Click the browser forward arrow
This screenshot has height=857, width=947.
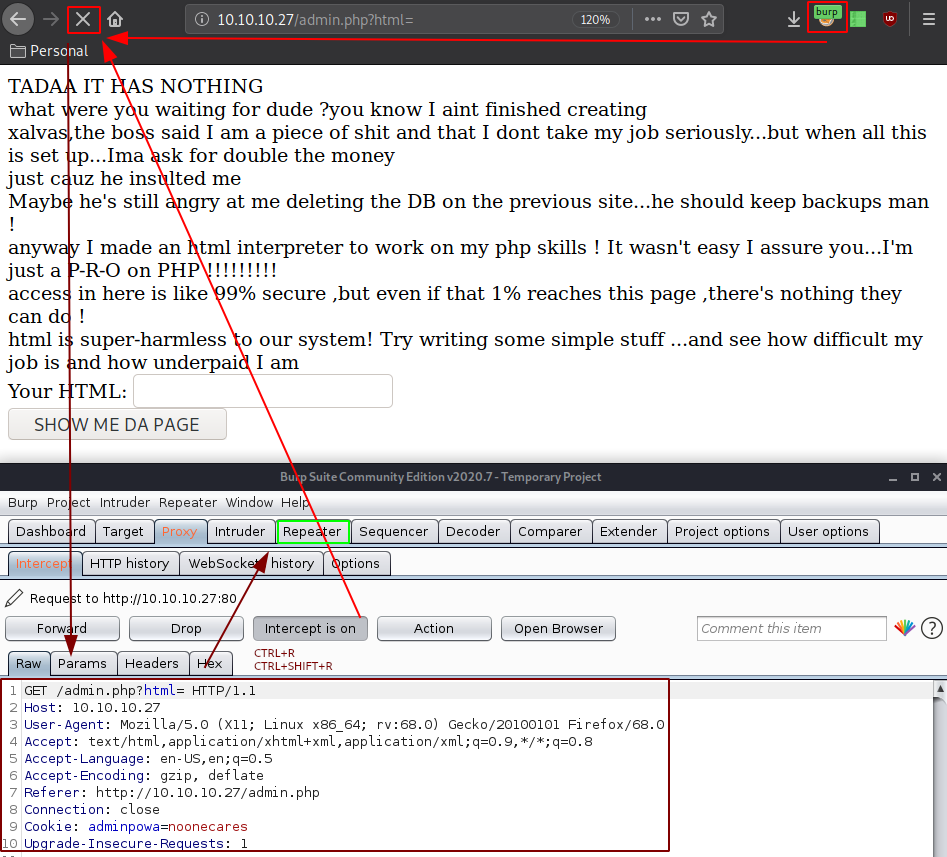point(51,19)
